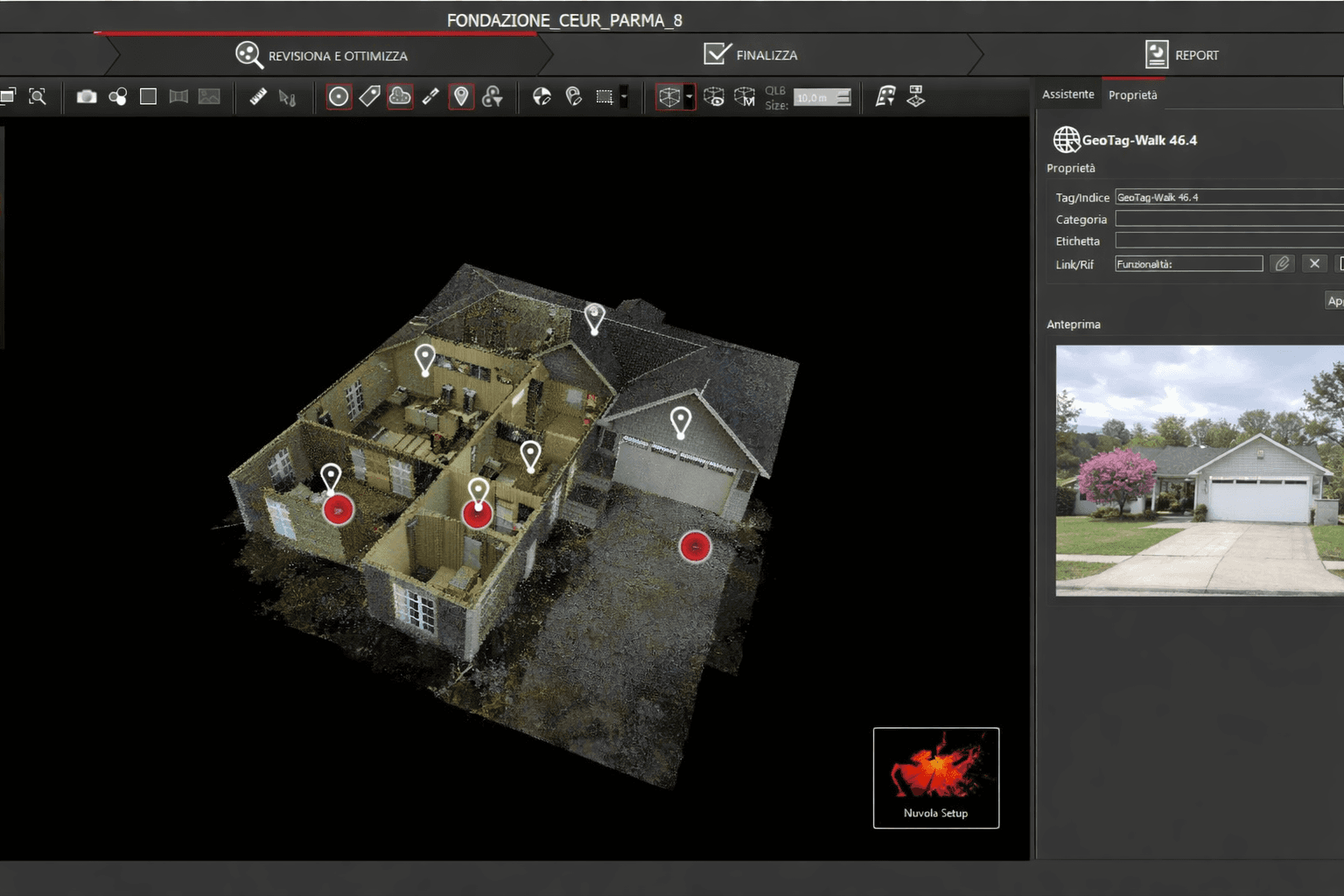The height and width of the screenshot is (896, 1344).
Task: Toggle the point cloud display button
Action: coord(400,96)
